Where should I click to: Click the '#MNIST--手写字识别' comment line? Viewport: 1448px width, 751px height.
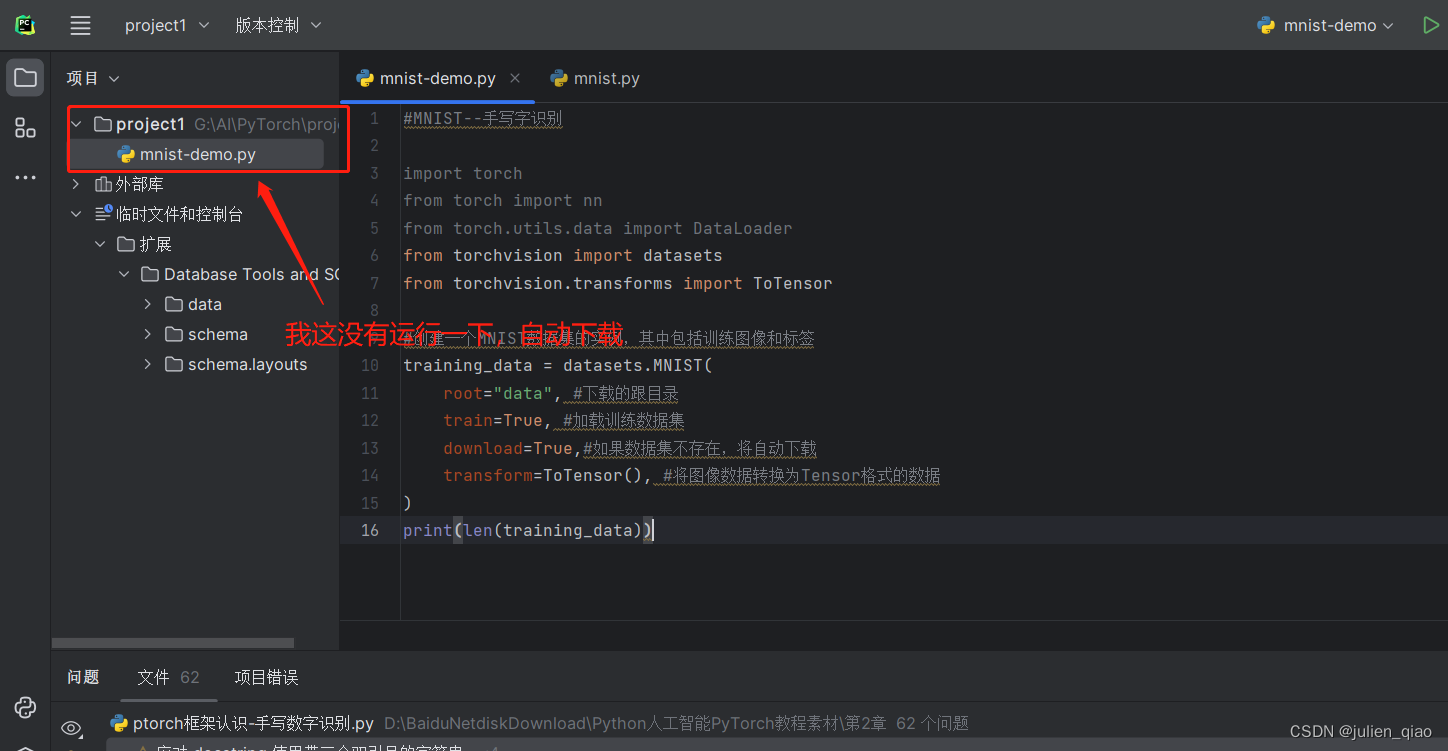[x=482, y=118]
